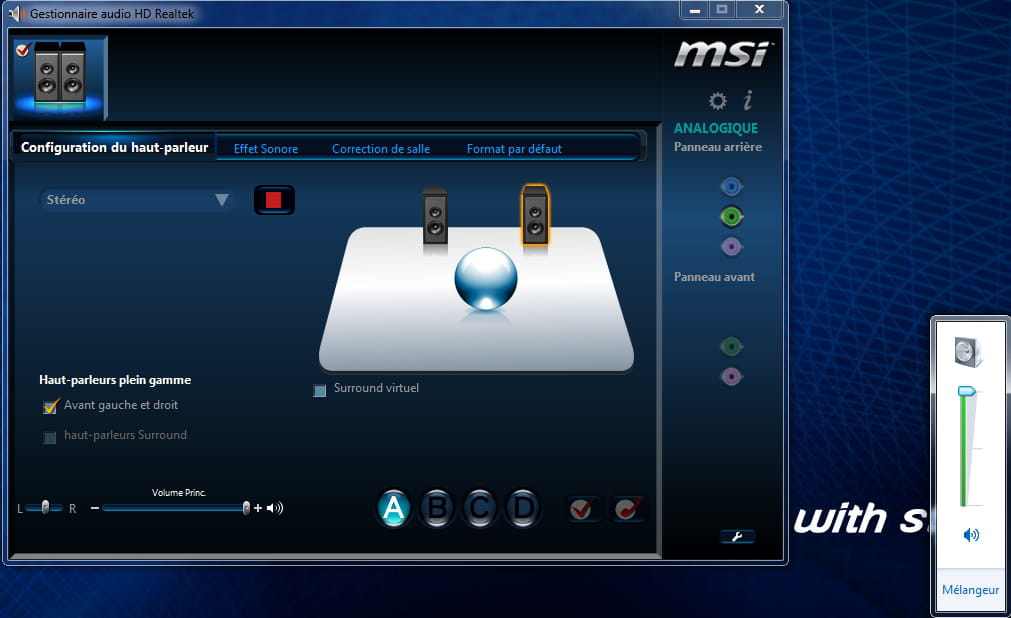Mute sound in the volume popup
The height and width of the screenshot is (618, 1011).
tap(971, 535)
